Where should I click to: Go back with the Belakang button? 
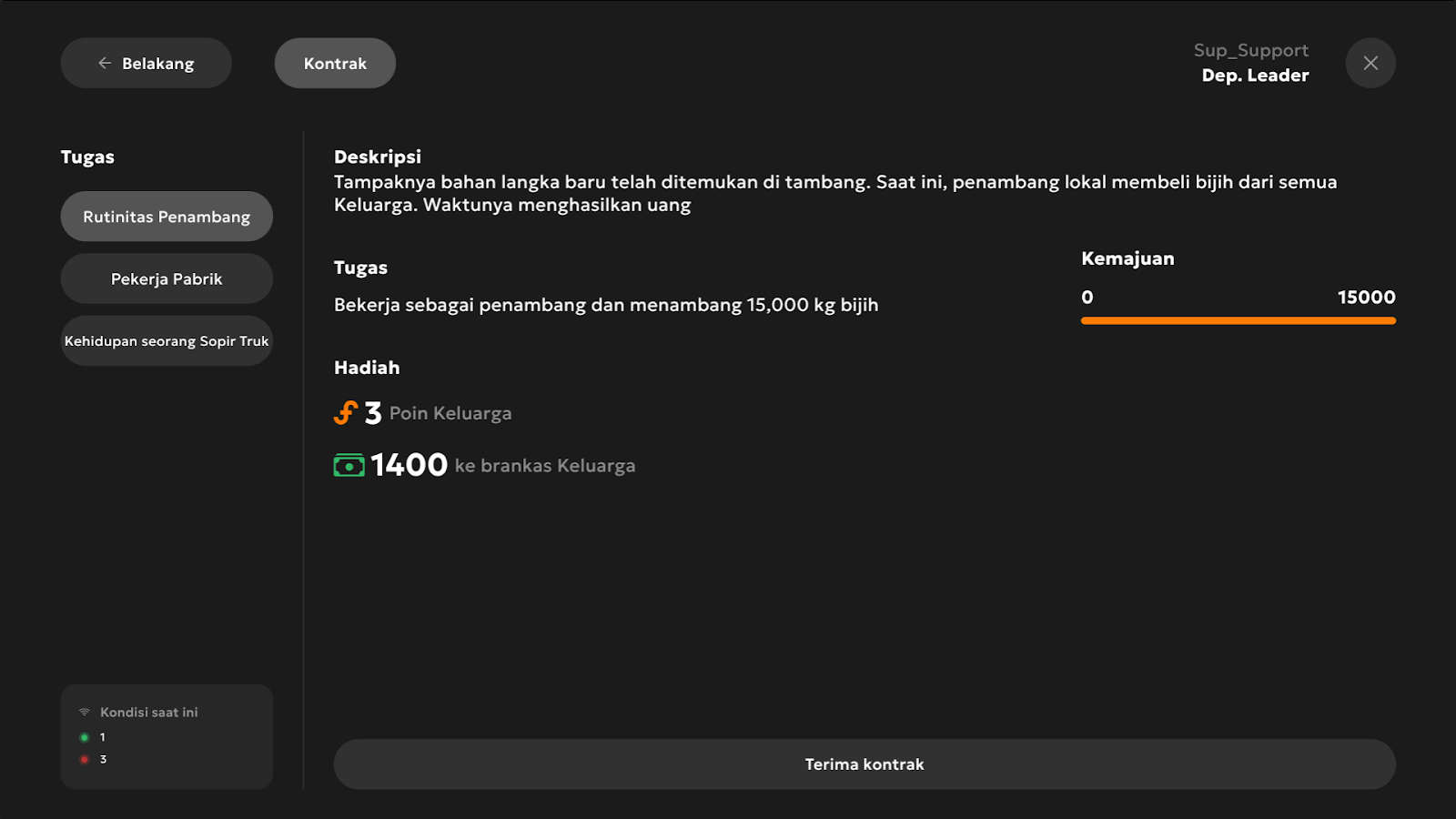(147, 63)
